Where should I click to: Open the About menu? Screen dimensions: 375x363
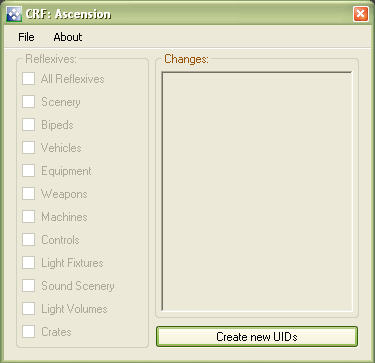[x=68, y=37]
